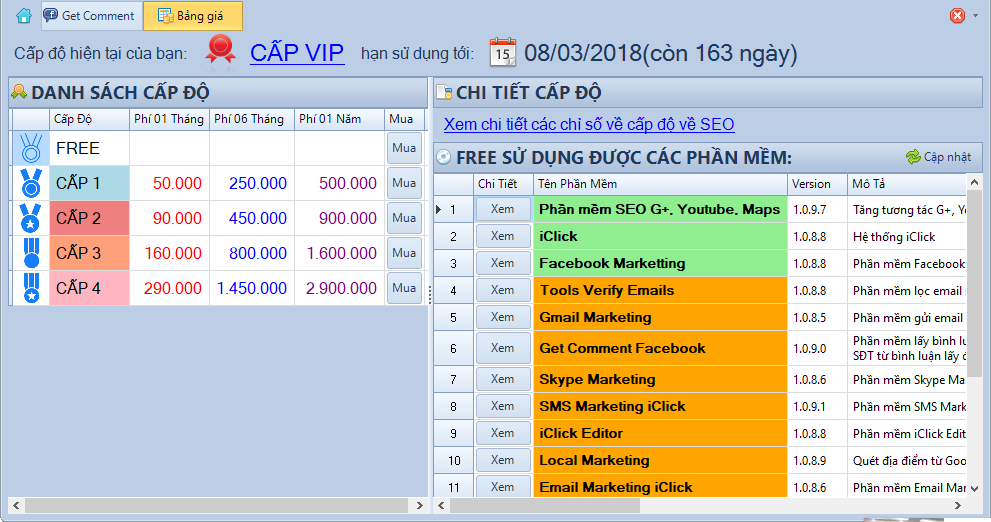This screenshot has width=991, height=522.
Task: Click the CHI TIẾT CẤP ĐỘ panel icon
Action: click(444, 93)
